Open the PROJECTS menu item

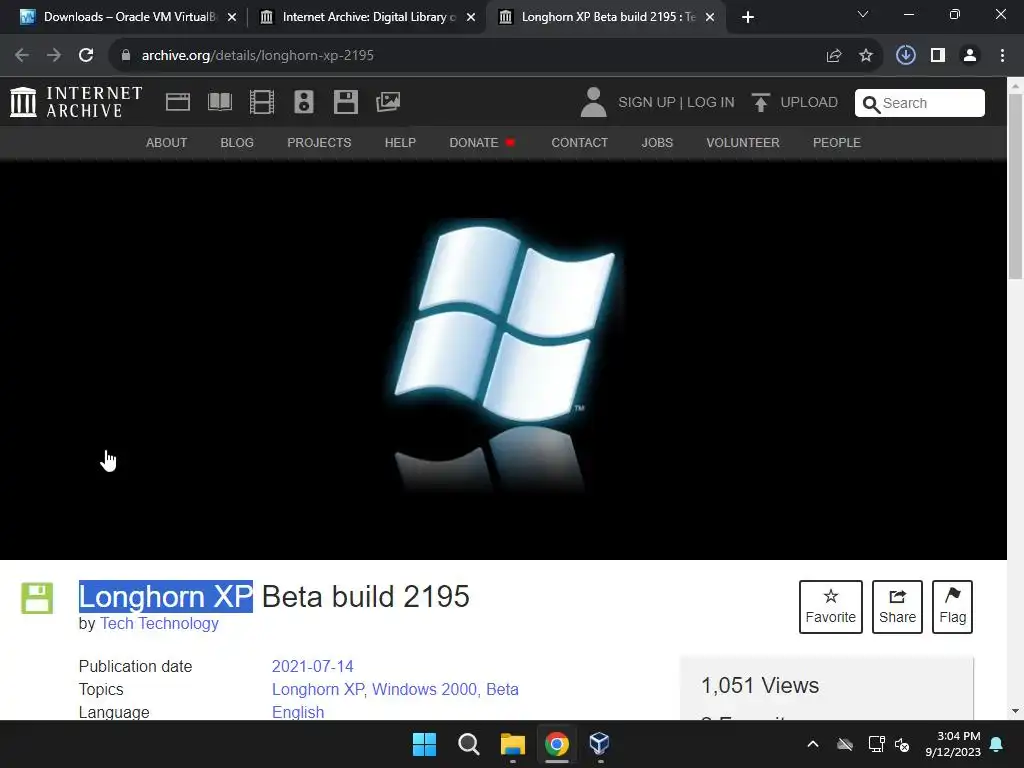[x=319, y=142]
